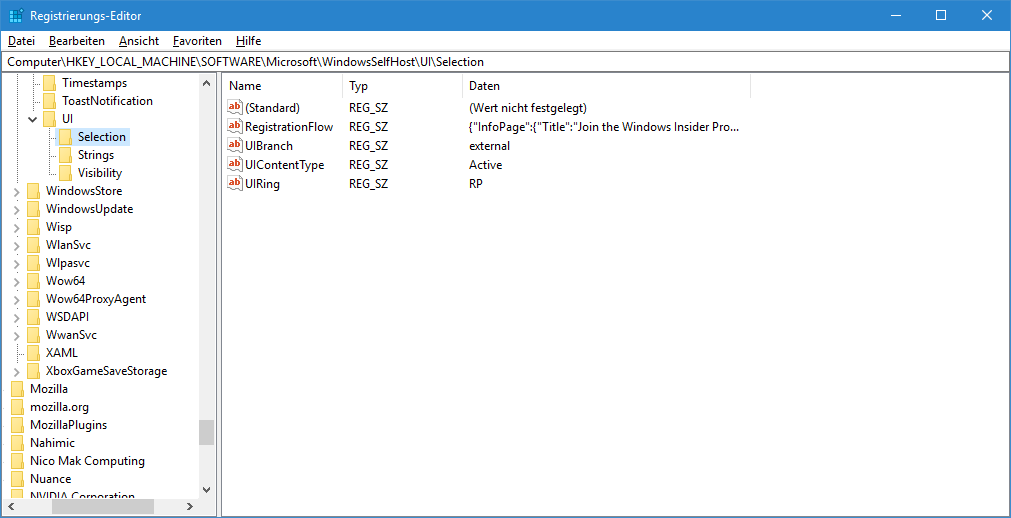Expand the WlanSvc key
The width and height of the screenshot is (1011, 518).
[x=16, y=246]
